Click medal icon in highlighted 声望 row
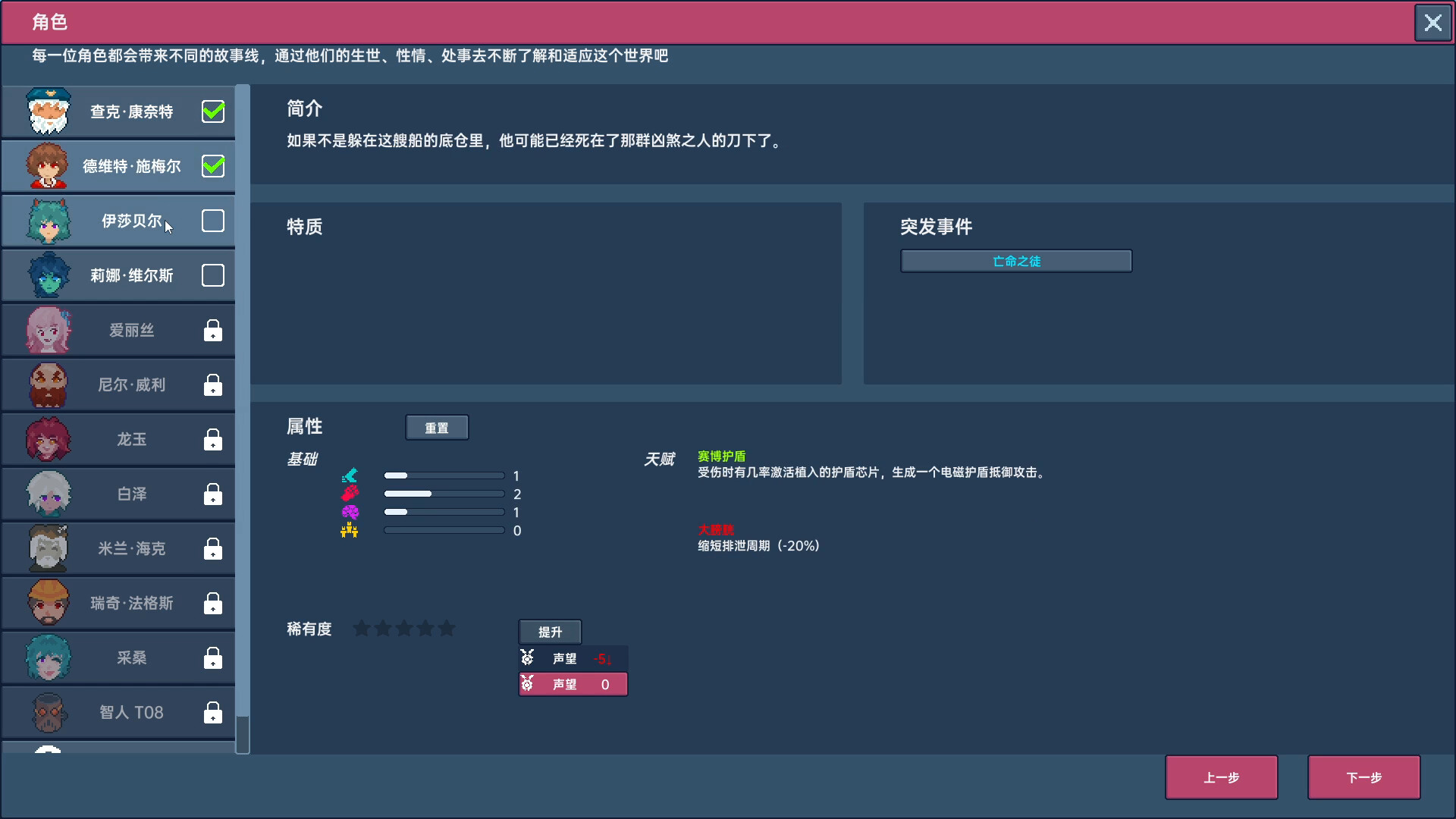 pos(528,684)
